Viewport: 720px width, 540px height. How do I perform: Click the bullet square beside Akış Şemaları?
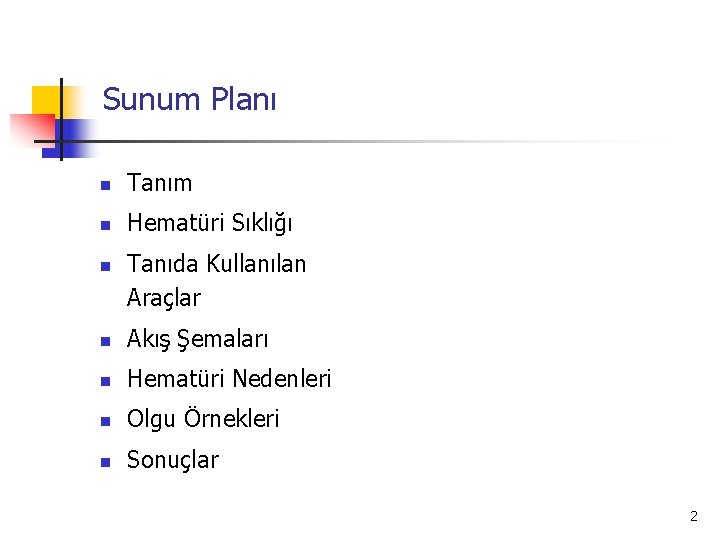click(x=106, y=341)
